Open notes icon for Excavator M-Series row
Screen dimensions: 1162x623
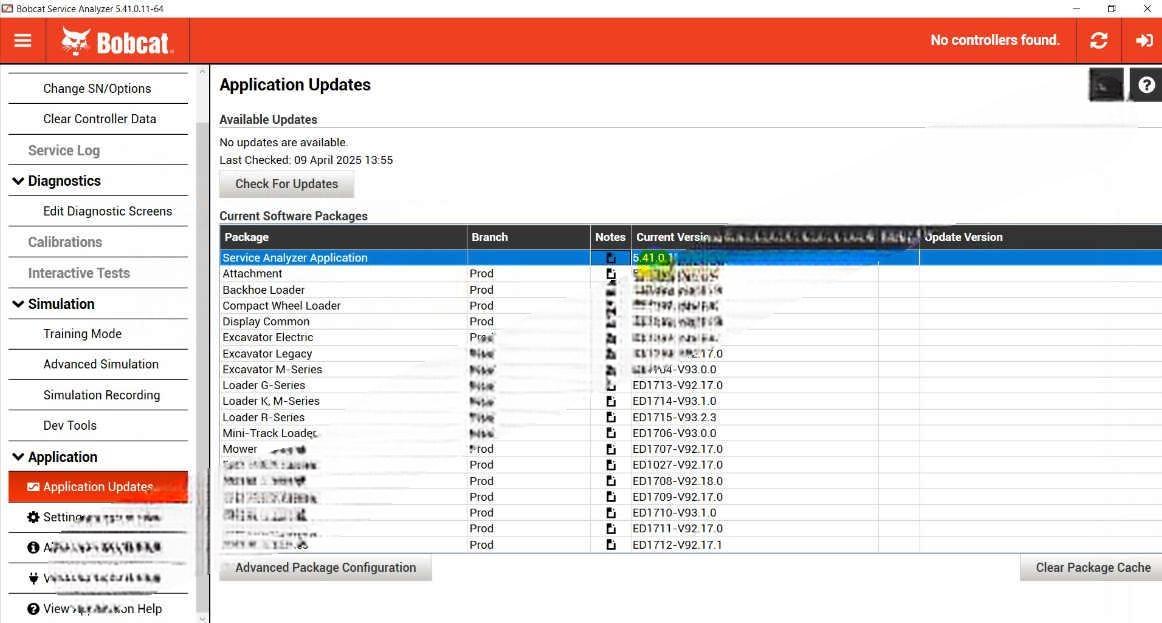coord(611,370)
